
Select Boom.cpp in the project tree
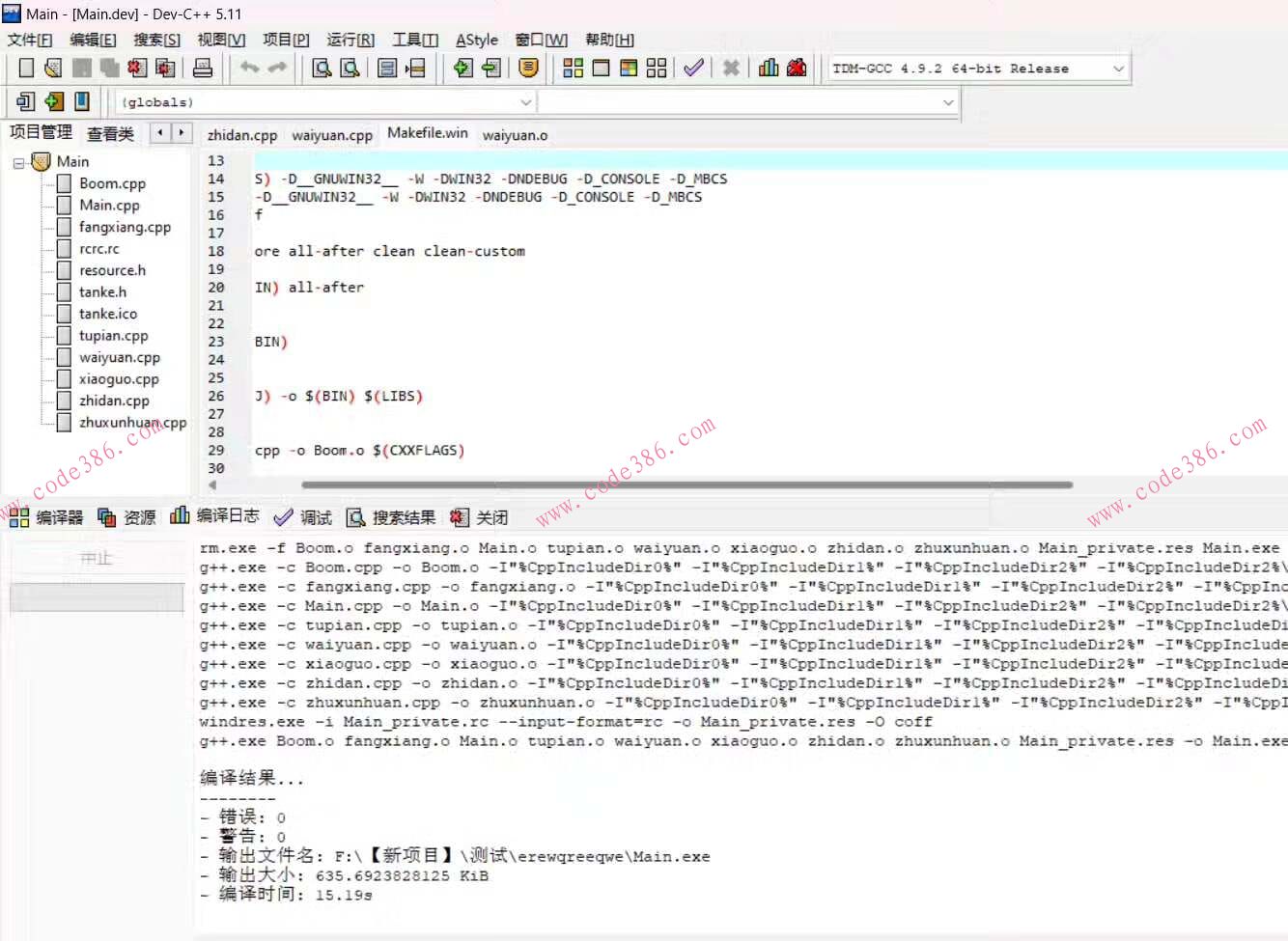click(112, 183)
